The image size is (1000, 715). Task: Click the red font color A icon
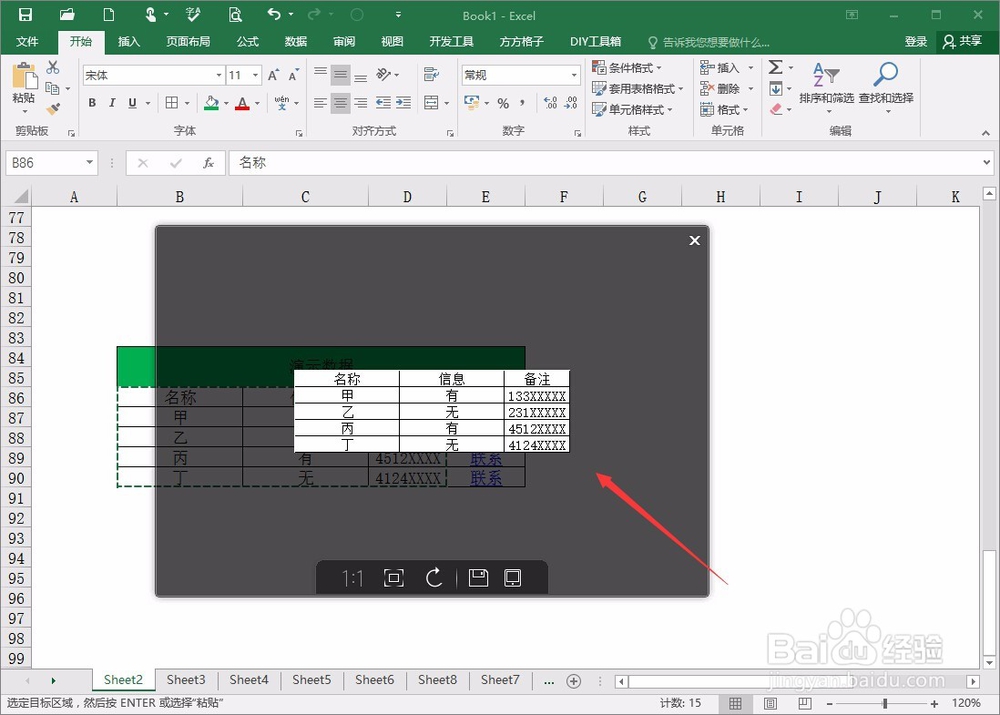242,103
